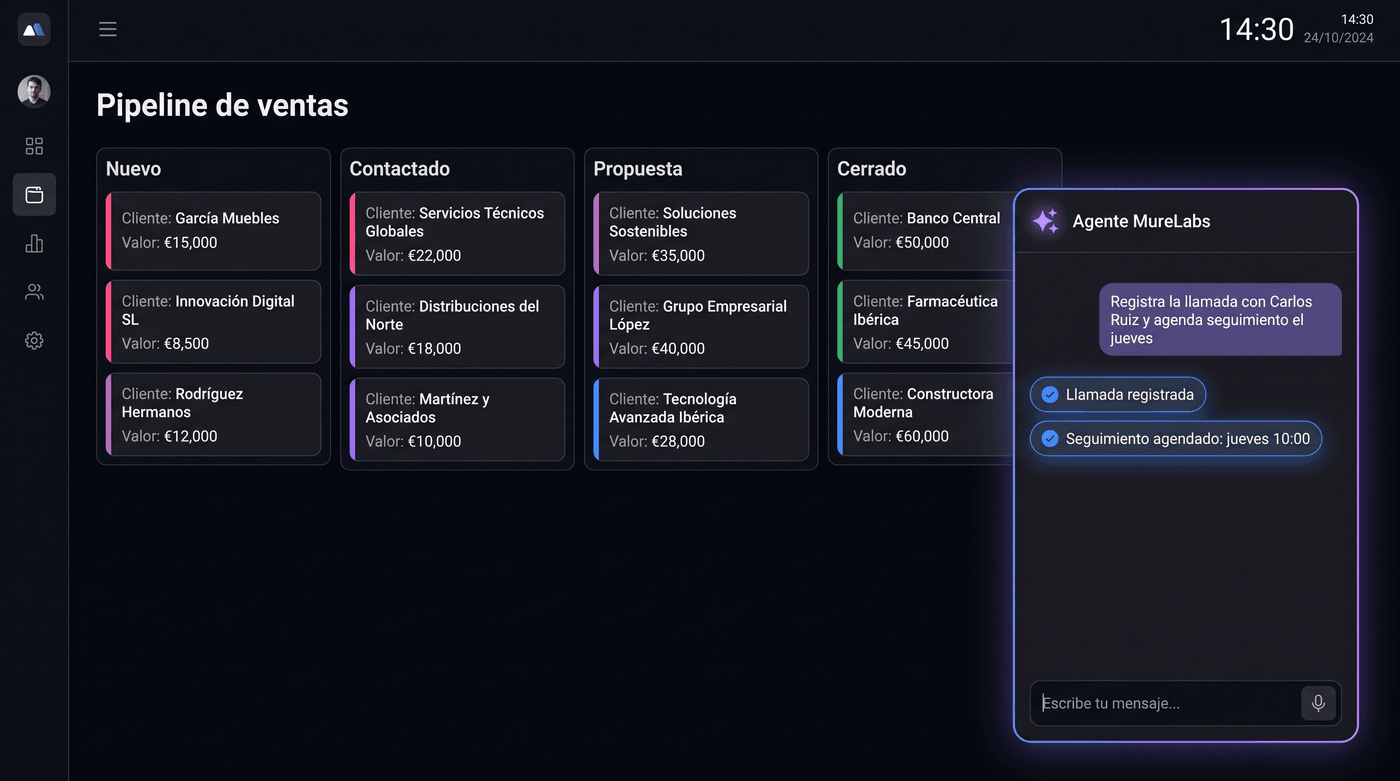Open the Servicios Técnicos Globales card
Image resolution: width=1400 pixels, height=781 pixels.
457,234
